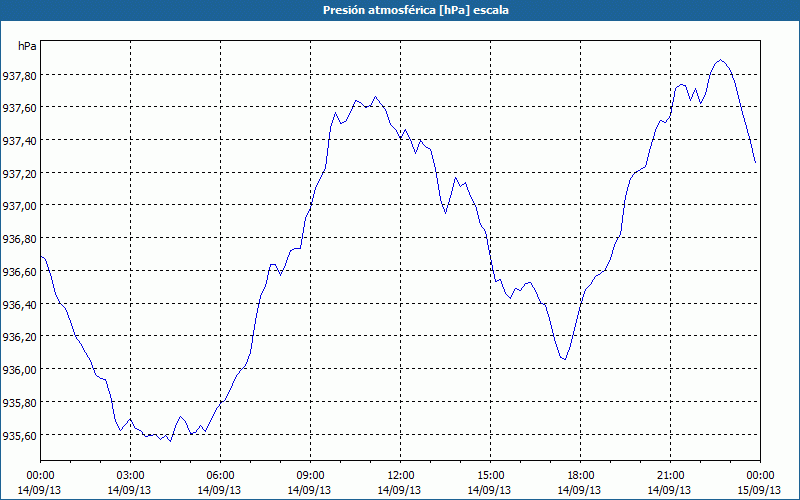Select the 936,80 y-axis value
The width and height of the screenshot is (800, 500).
coord(19,239)
